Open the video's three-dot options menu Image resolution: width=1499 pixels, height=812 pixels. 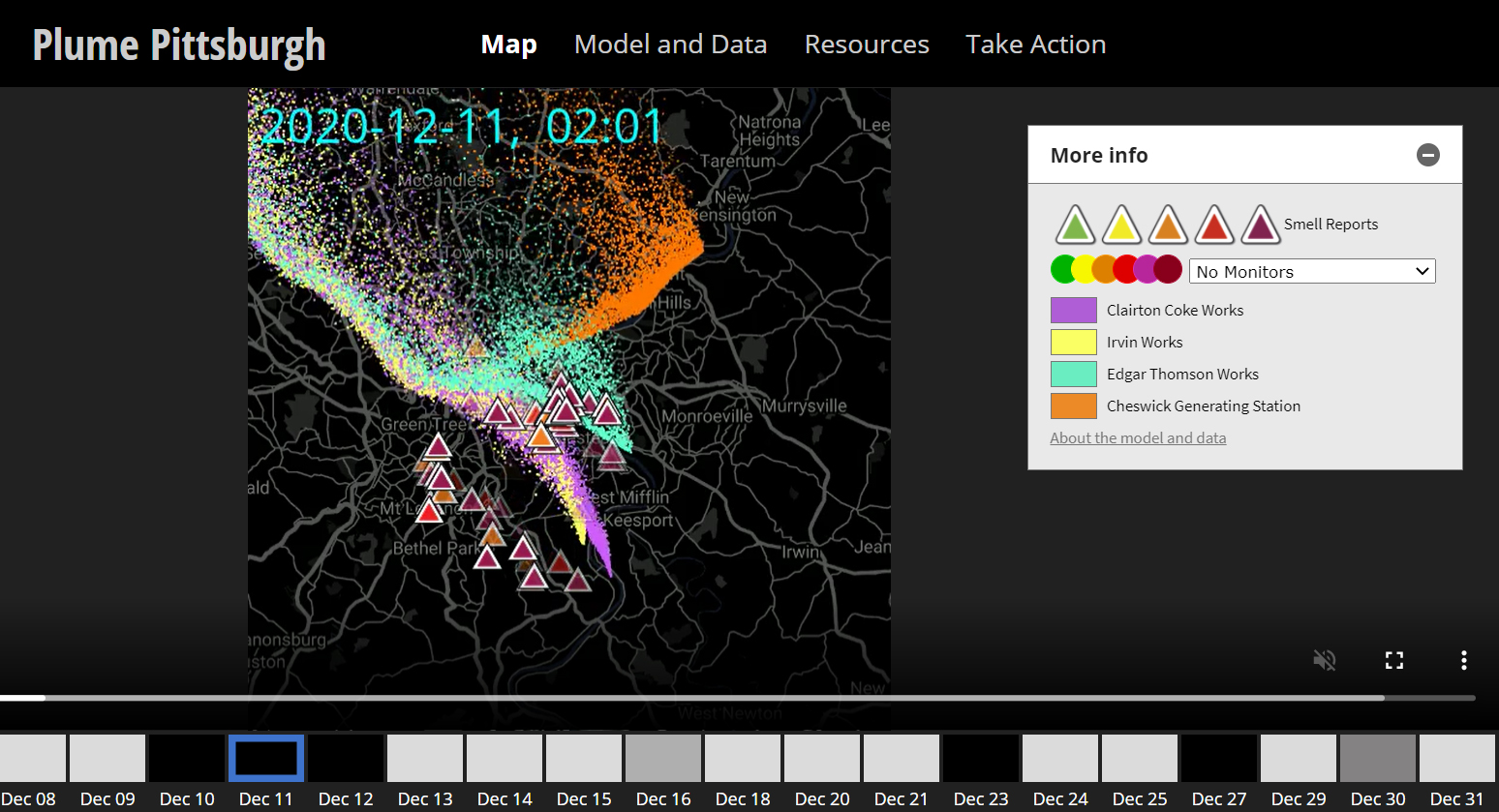click(1463, 660)
